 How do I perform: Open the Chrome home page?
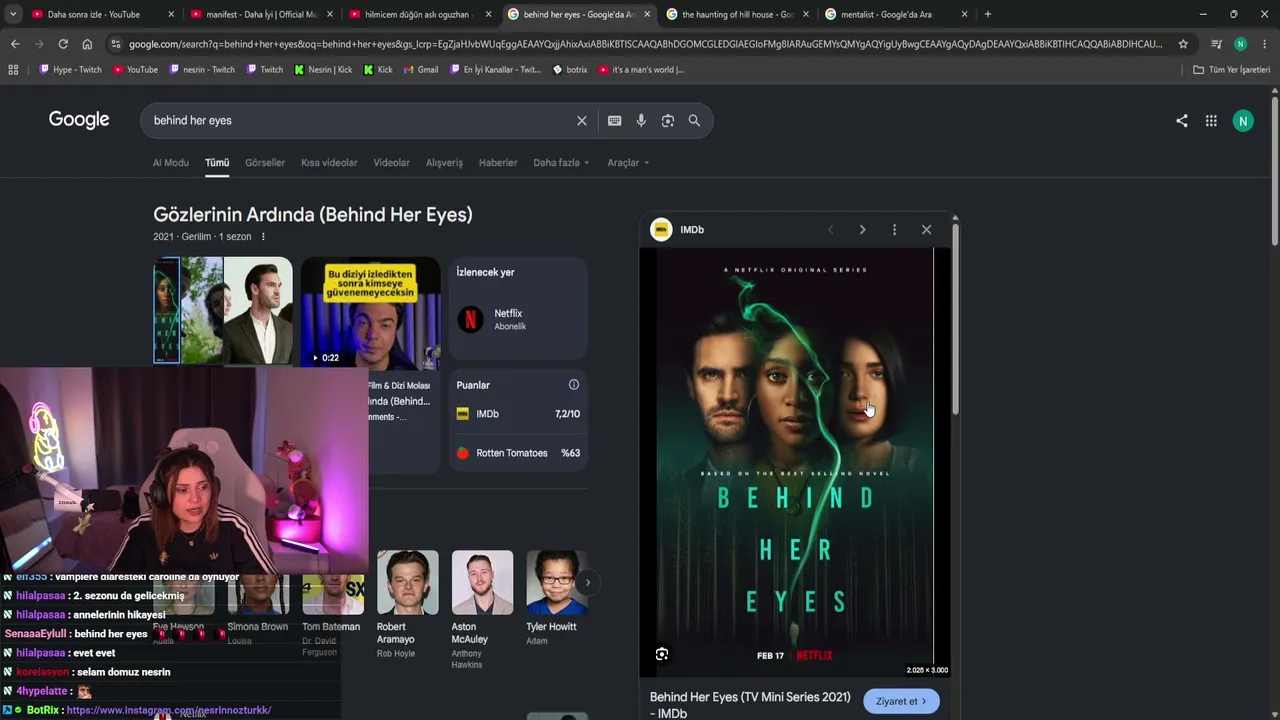click(x=87, y=44)
